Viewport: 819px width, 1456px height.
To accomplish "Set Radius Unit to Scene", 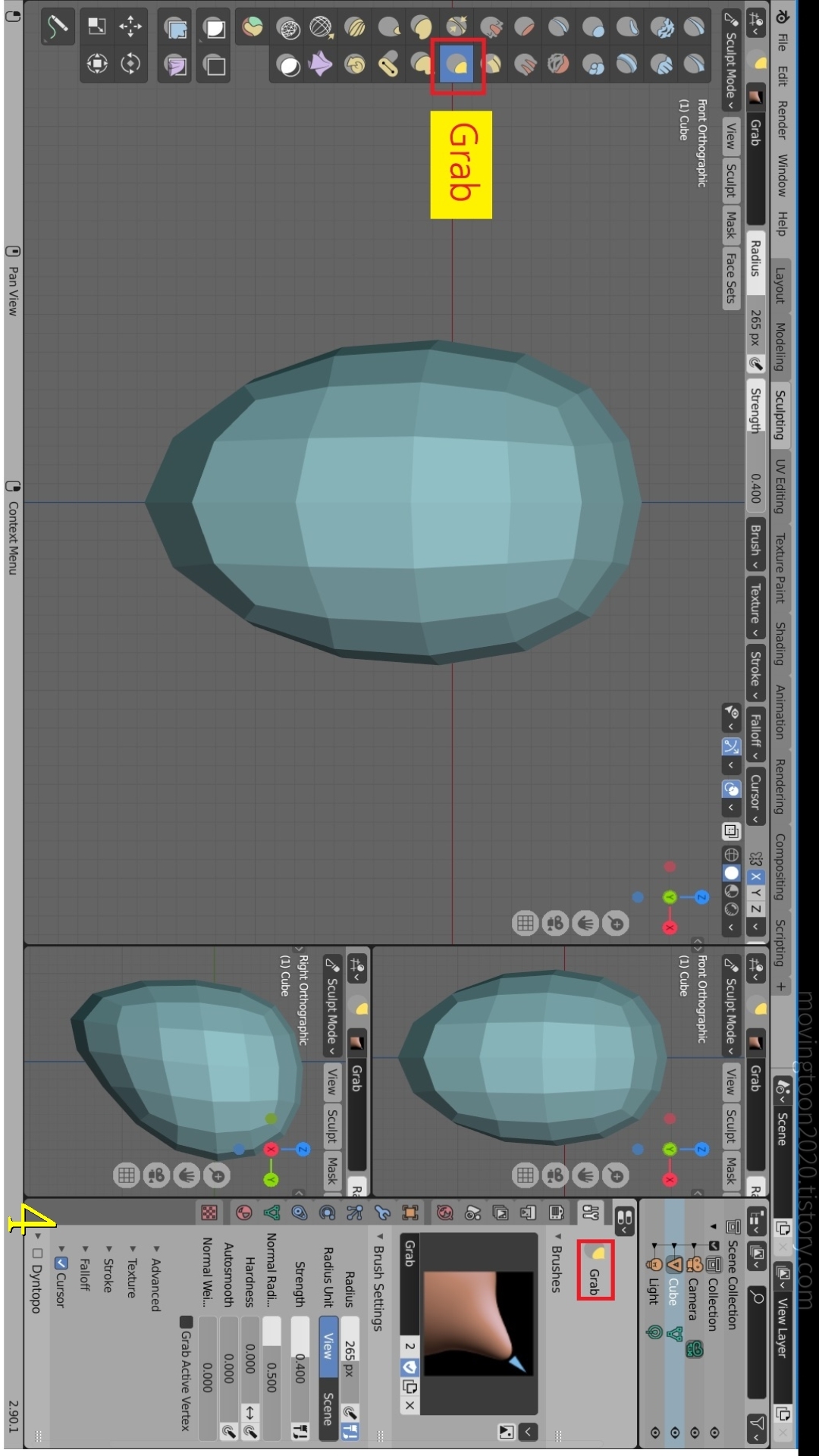I will point(328,1410).
